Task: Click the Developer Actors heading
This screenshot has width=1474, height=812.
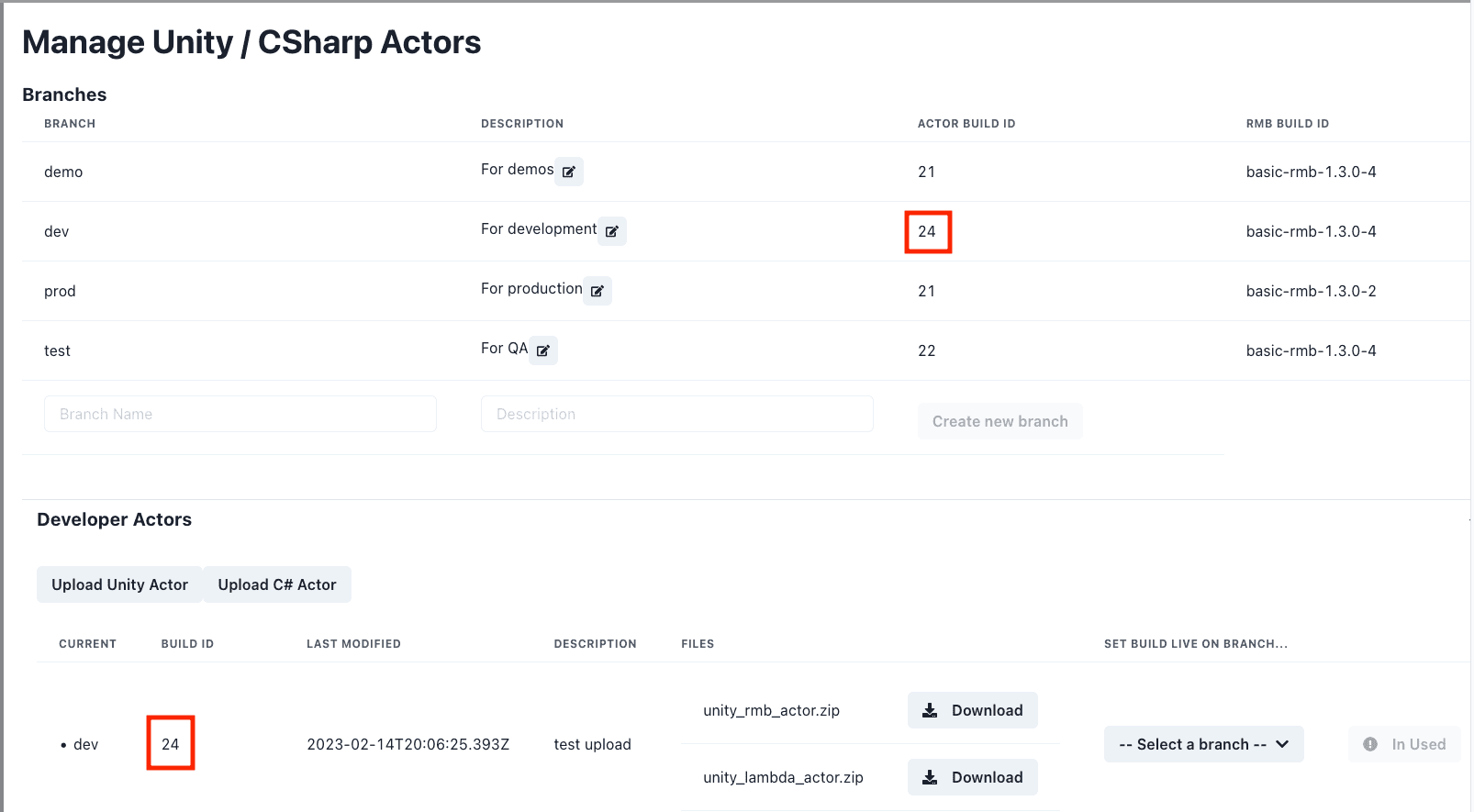Action: 115,519
